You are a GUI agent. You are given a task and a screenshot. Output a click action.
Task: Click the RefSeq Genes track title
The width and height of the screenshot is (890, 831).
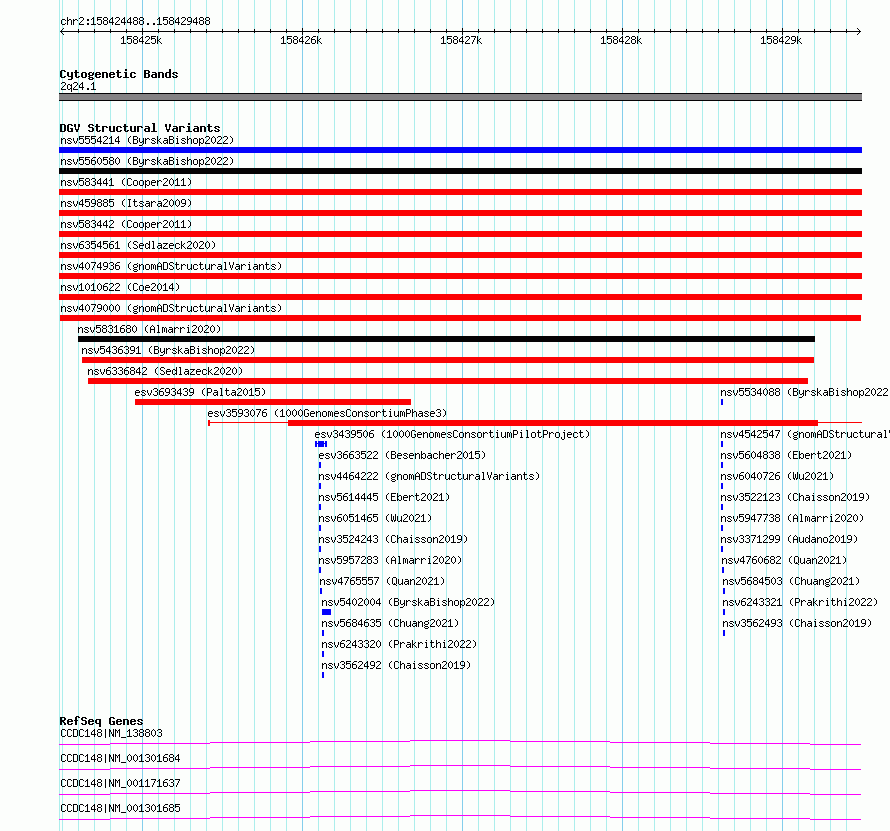[x=101, y=721]
